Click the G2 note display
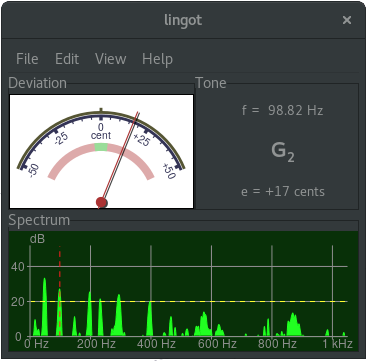Screen dimensions: 368x361 pos(283,152)
